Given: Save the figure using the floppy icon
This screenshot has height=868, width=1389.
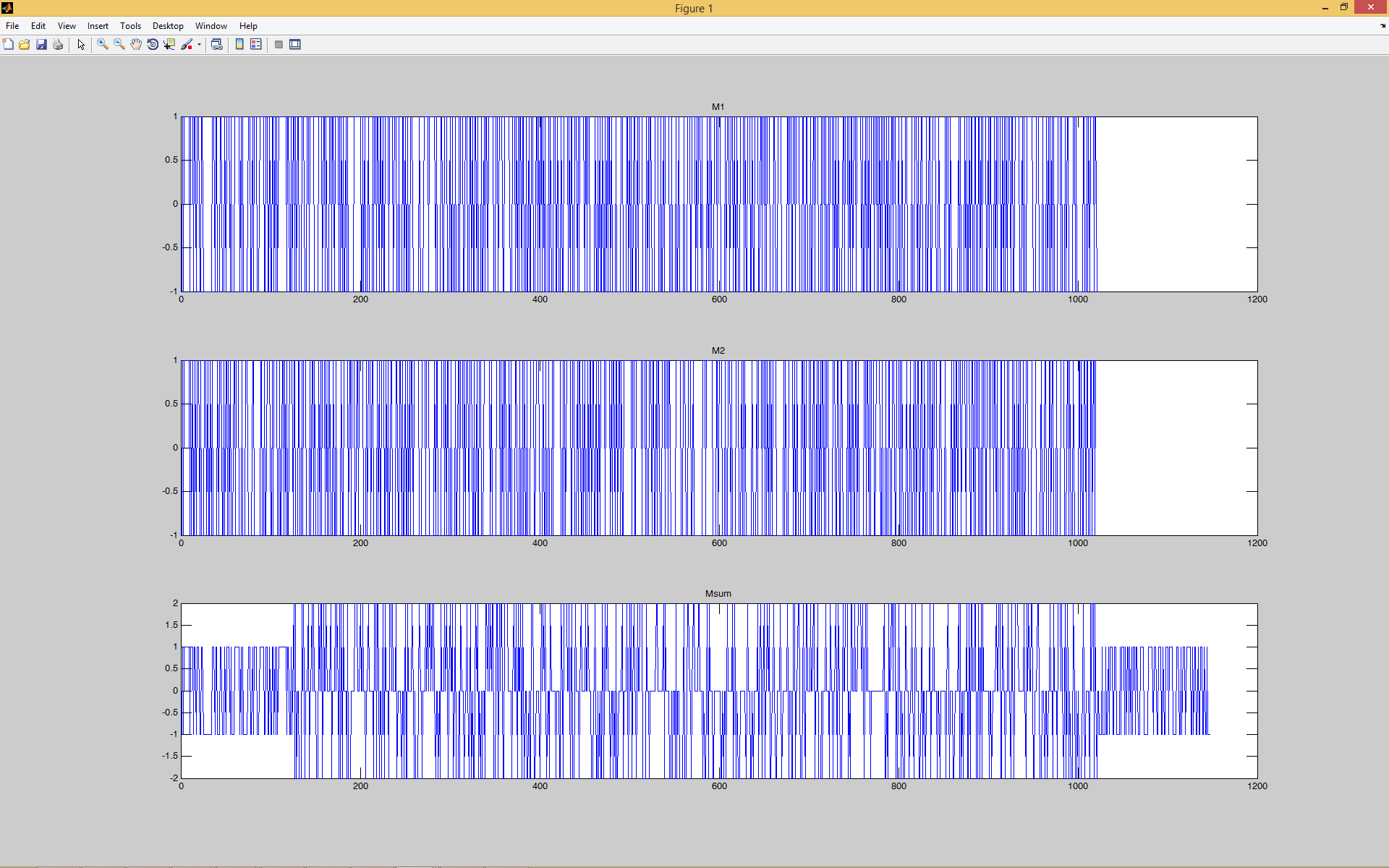Looking at the screenshot, I should 41,45.
